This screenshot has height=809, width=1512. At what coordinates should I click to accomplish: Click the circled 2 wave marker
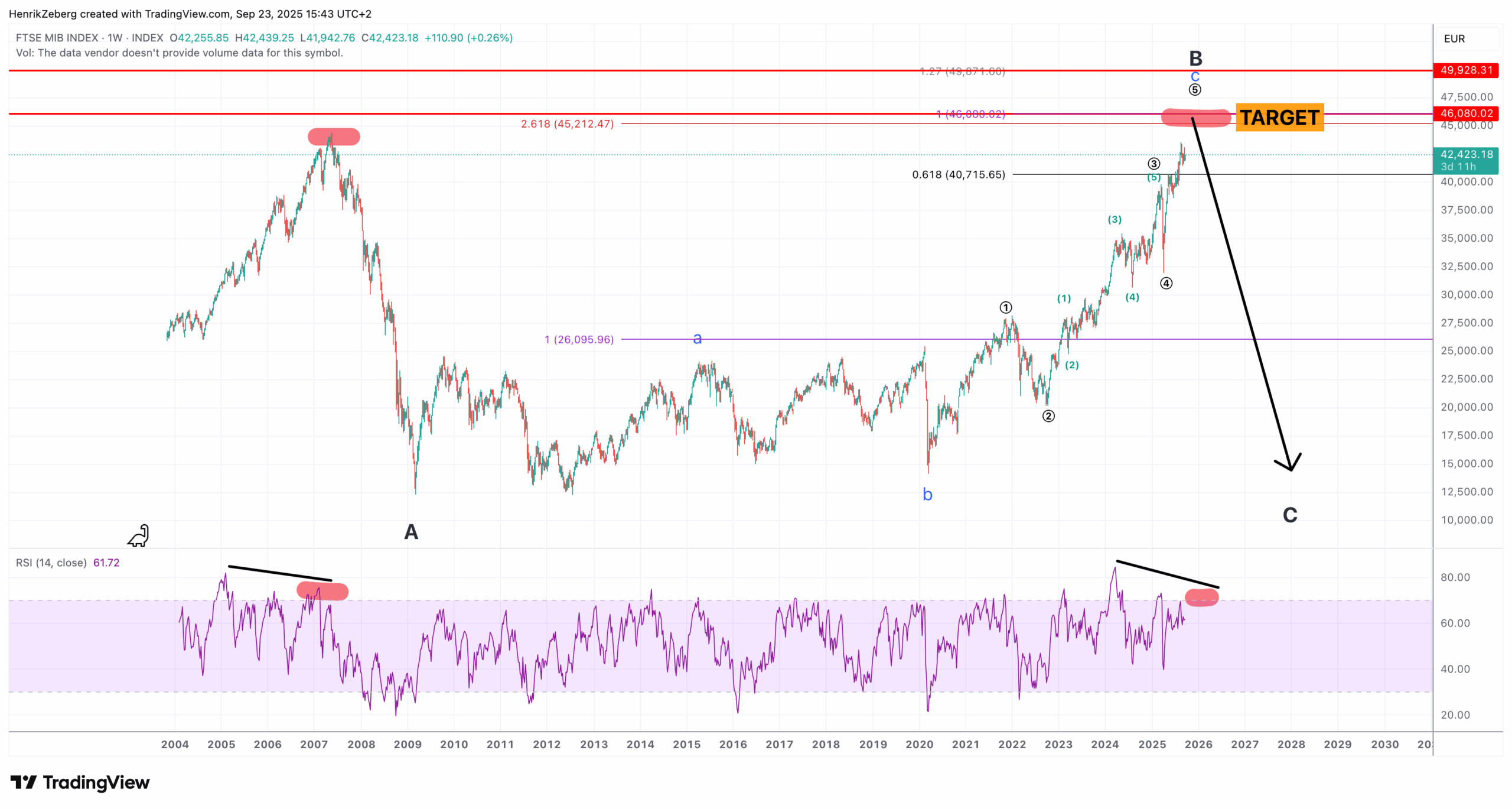click(1048, 416)
